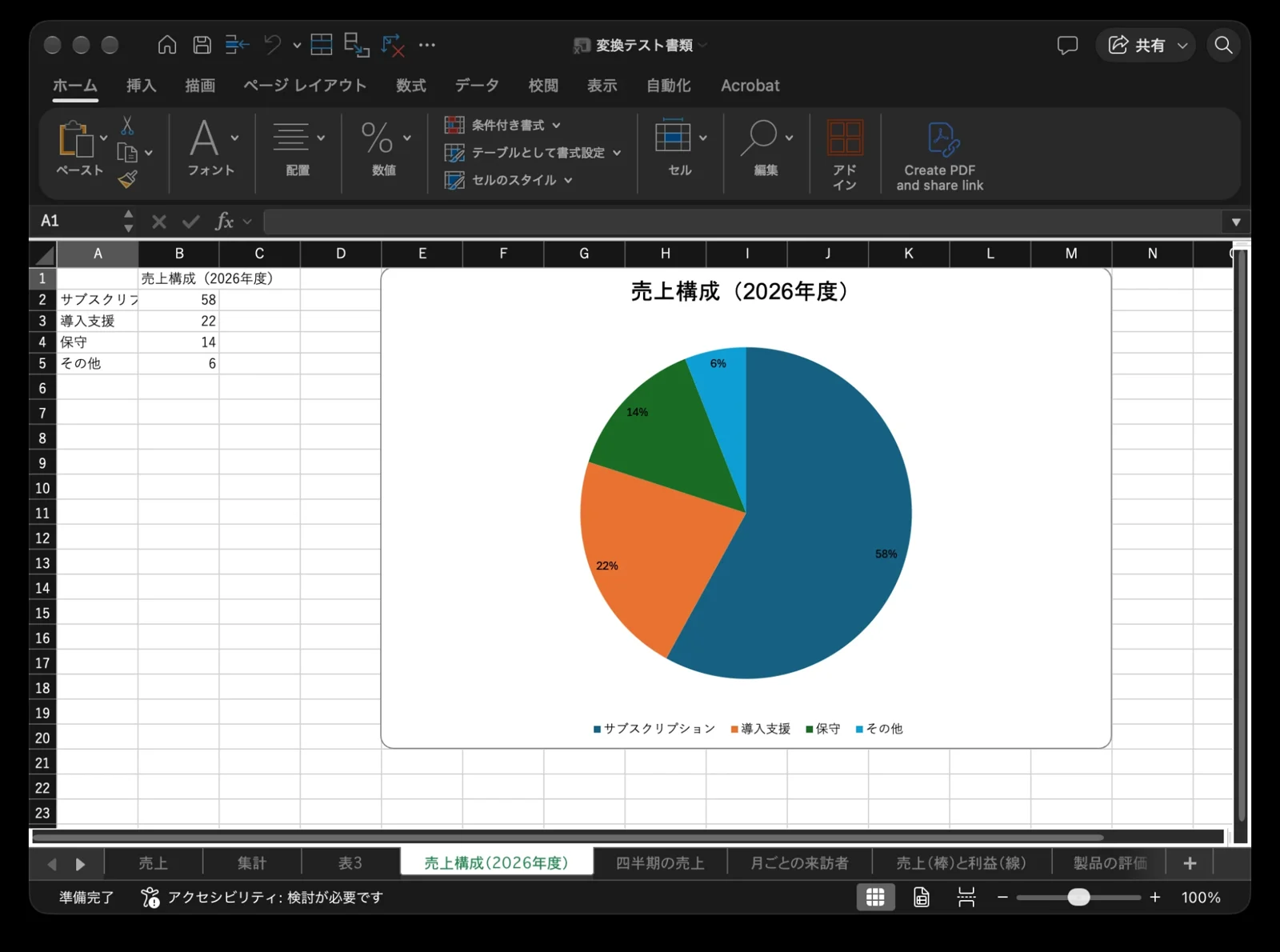Open the 校閲 ribbon tab
The height and width of the screenshot is (952, 1280).
[x=543, y=86]
